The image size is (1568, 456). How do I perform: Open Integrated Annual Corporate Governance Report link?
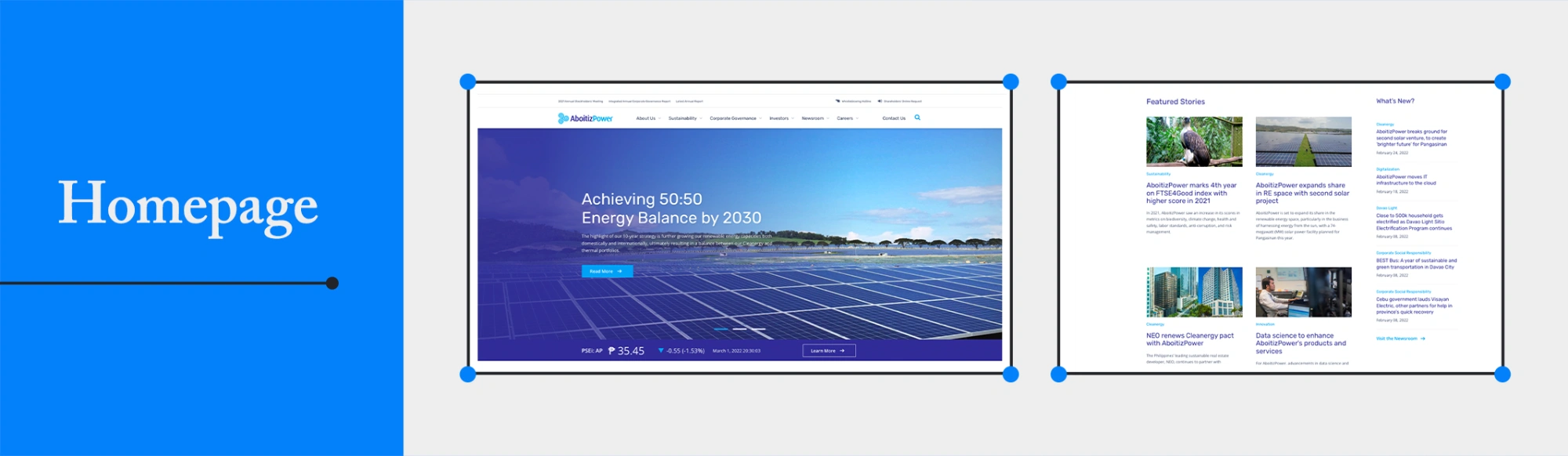(x=640, y=101)
